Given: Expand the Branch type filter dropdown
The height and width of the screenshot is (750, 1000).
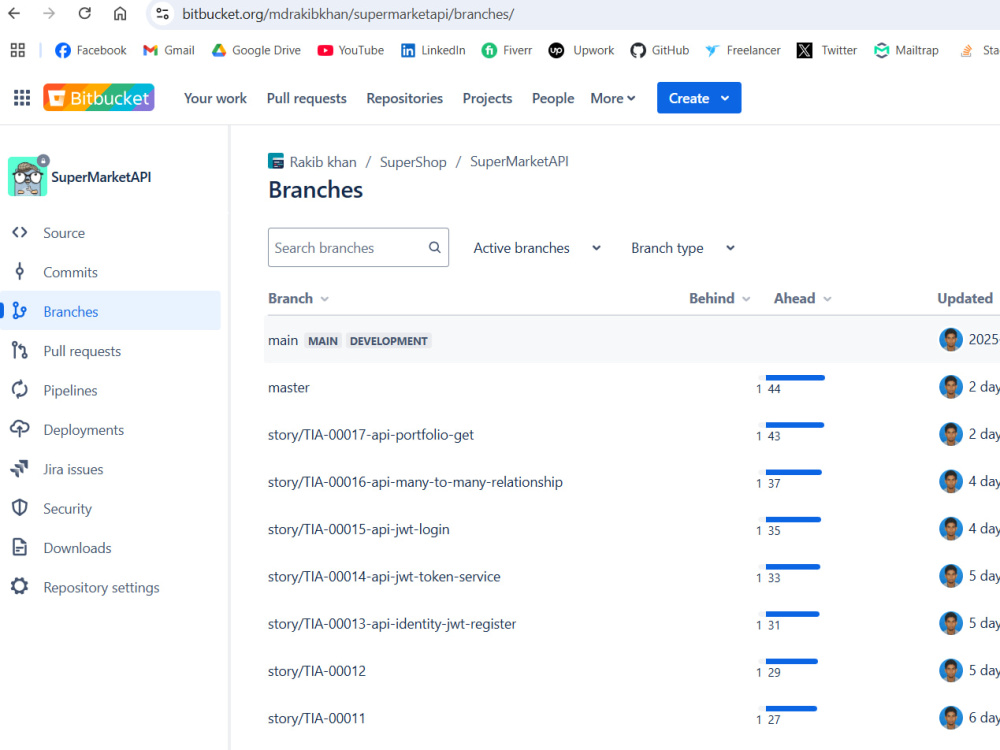Looking at the screenshot, I should (x=683, y=248).
